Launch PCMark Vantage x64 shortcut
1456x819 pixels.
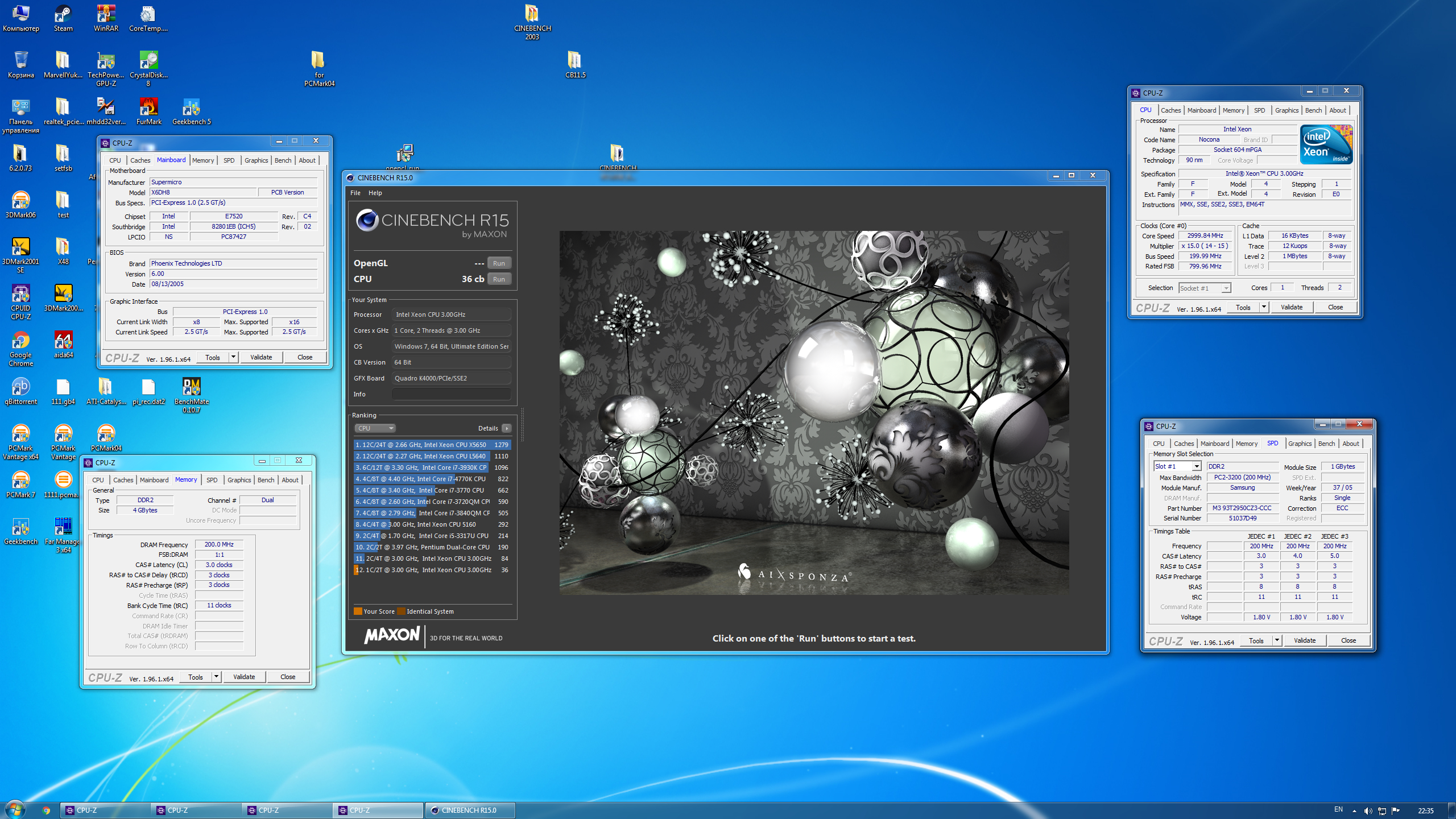[x=20, y=442]
